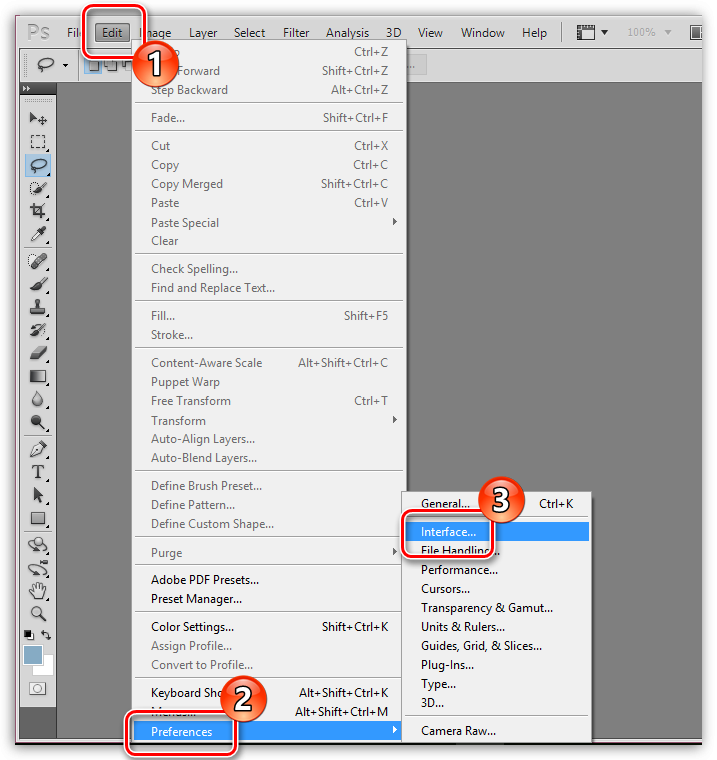
Task: Open the background color picker
Action: pyautogui.click(x=47, y=668)
